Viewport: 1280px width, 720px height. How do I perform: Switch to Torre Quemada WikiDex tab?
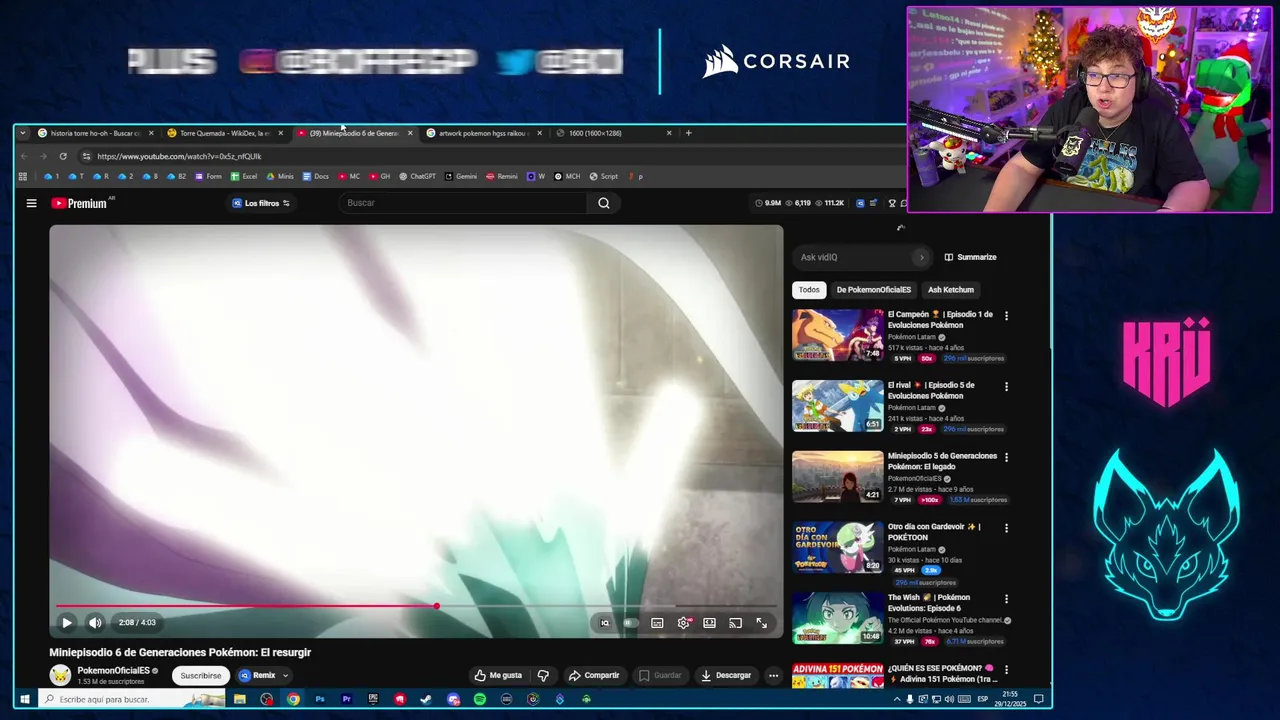(x=225, y=133)
